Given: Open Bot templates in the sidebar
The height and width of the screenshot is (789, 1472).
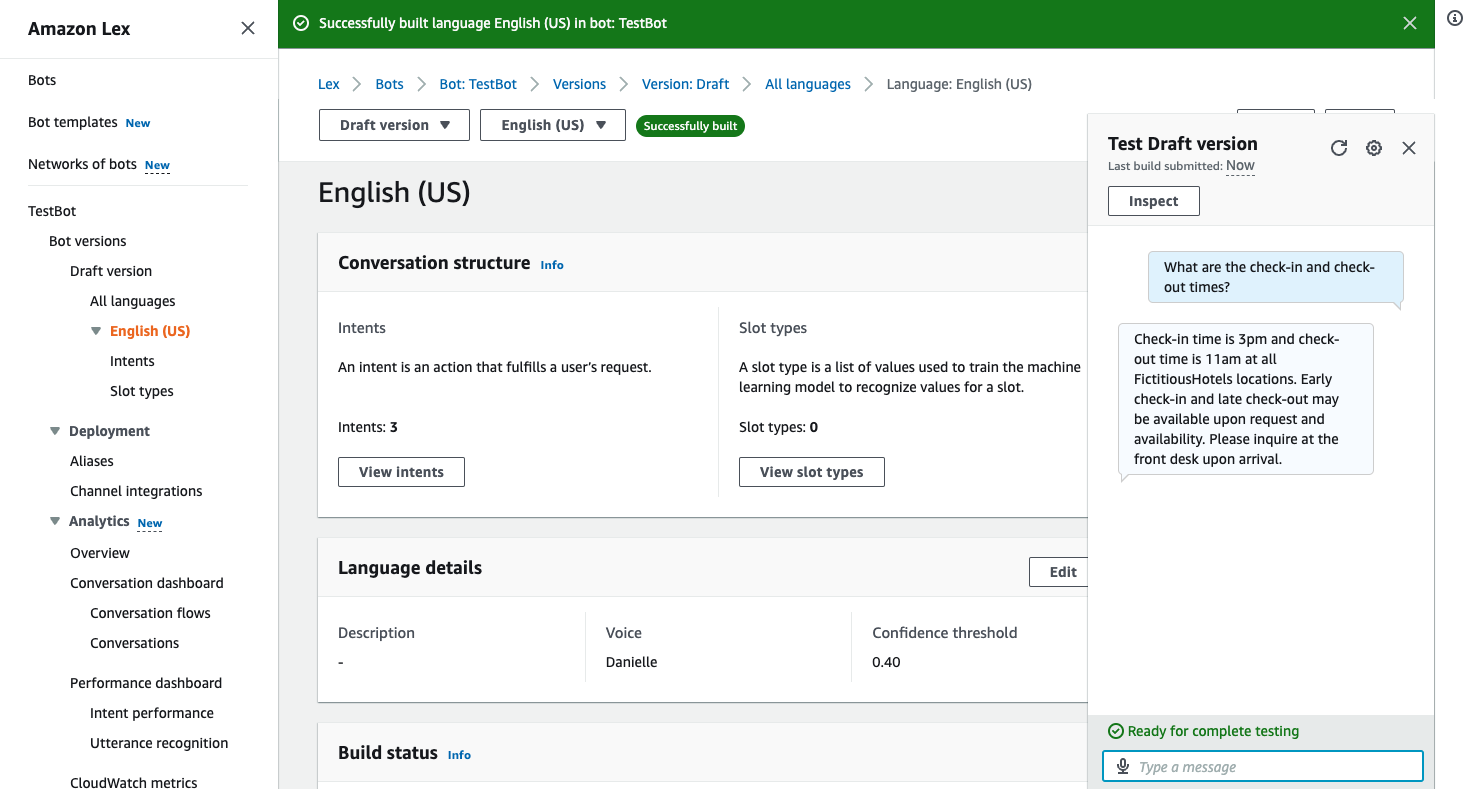Looking at the screenshot, I should 73,122.
